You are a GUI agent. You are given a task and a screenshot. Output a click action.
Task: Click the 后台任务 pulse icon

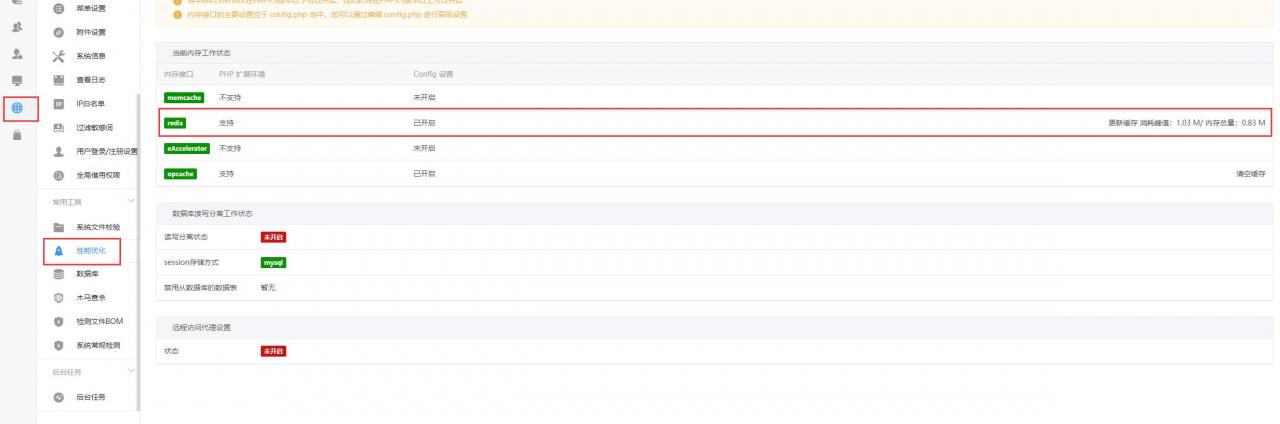click(59, 398)
